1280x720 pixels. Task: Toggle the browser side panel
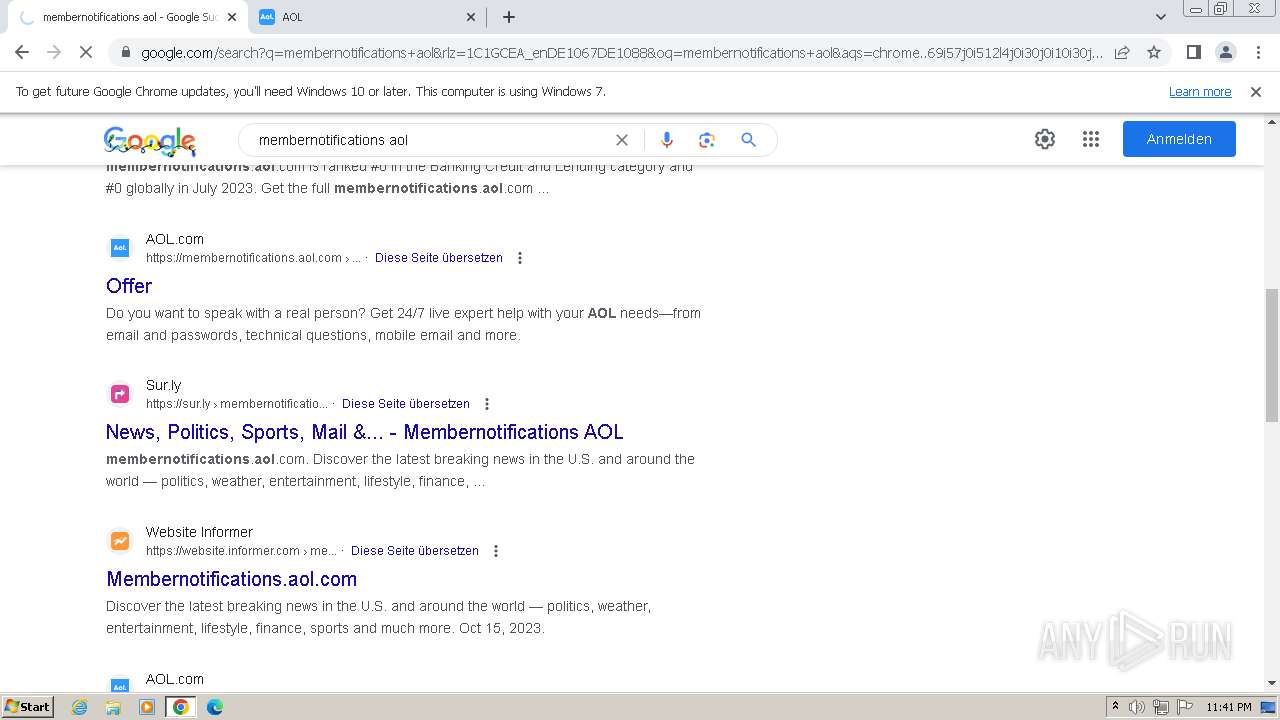1194,52
